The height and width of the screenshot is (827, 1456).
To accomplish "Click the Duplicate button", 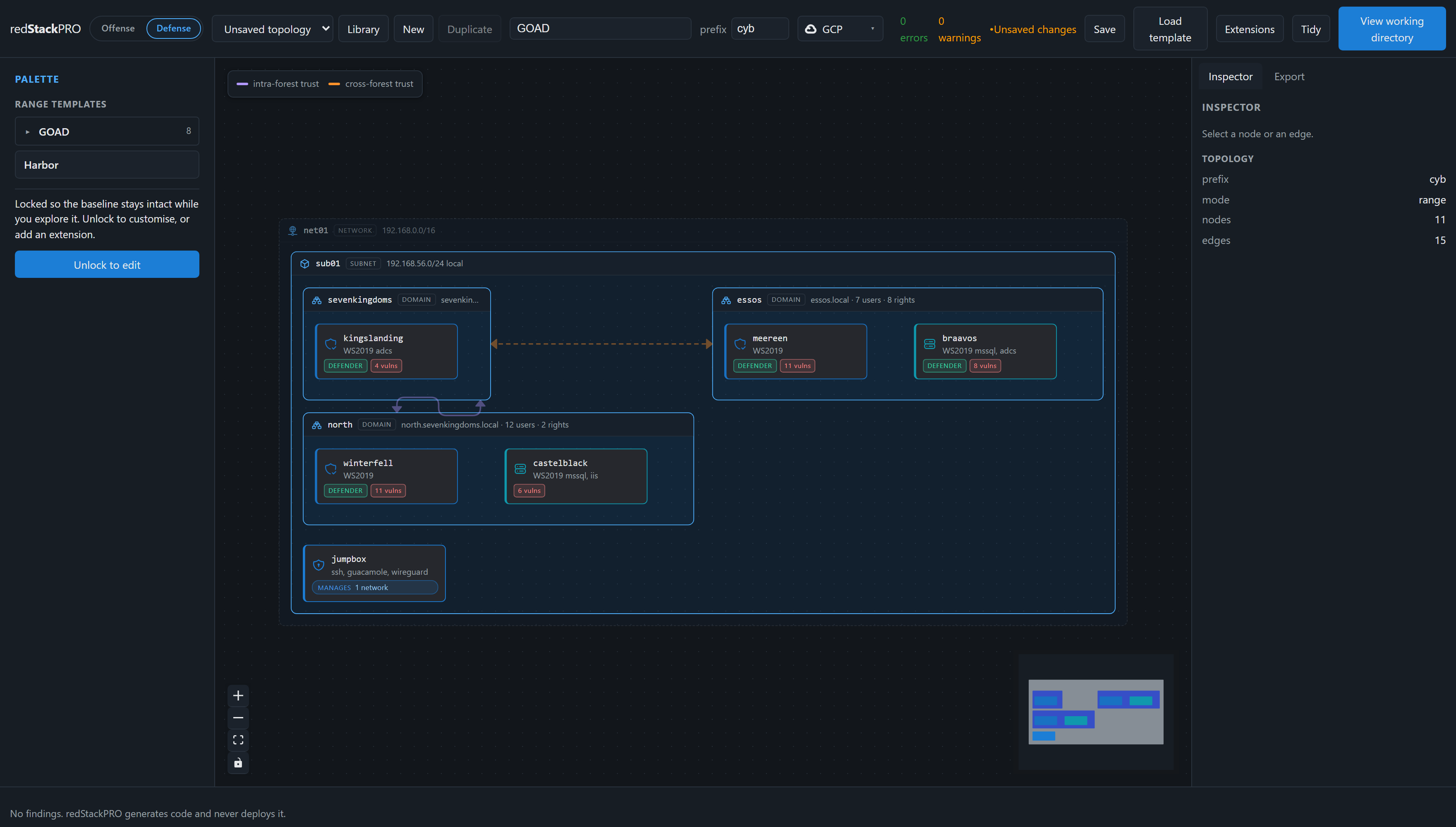I will [x=469, y=29].
